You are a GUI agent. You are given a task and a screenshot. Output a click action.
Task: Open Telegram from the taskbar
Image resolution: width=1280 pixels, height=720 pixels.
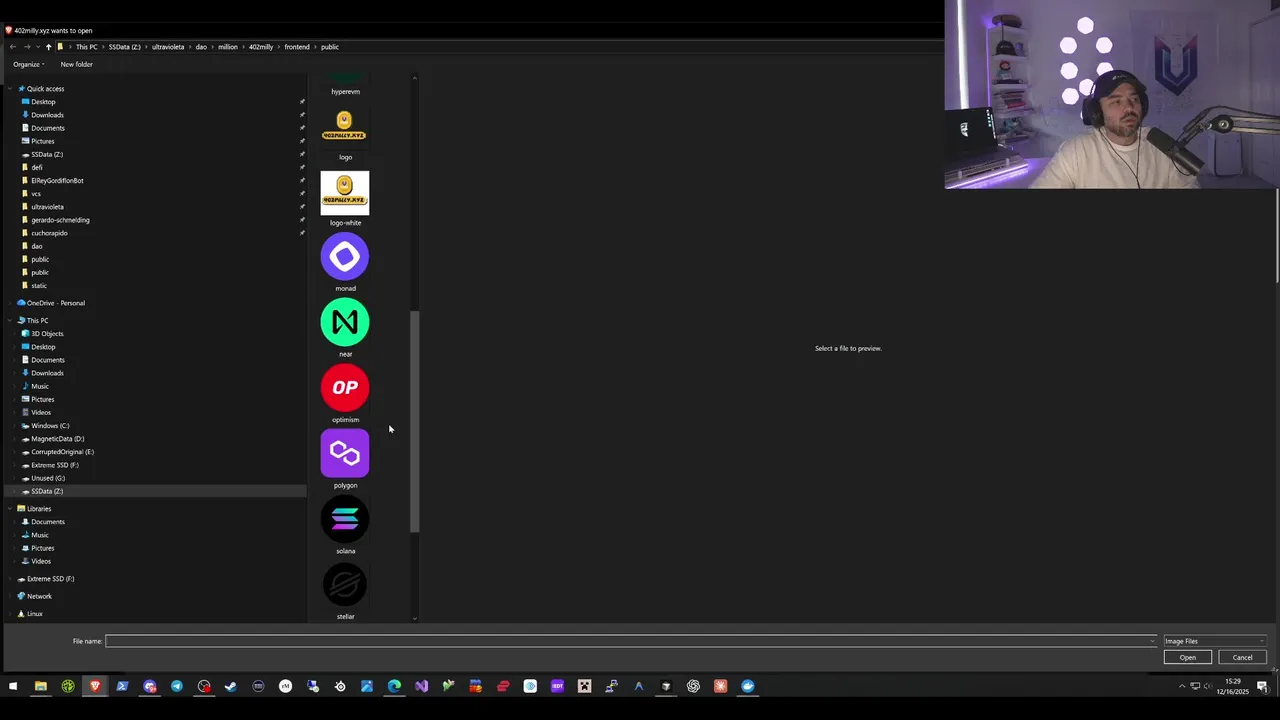point(177,686)
